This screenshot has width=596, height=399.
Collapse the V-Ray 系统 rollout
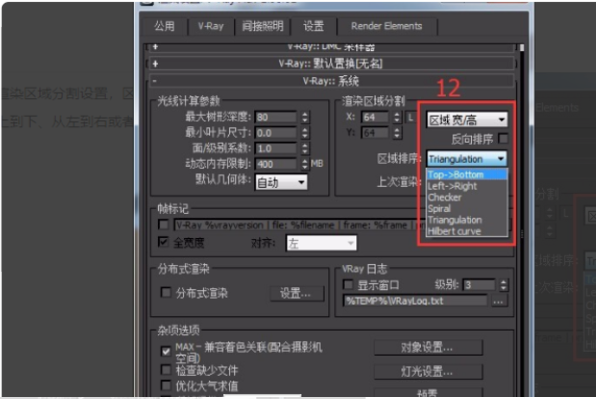330,81
